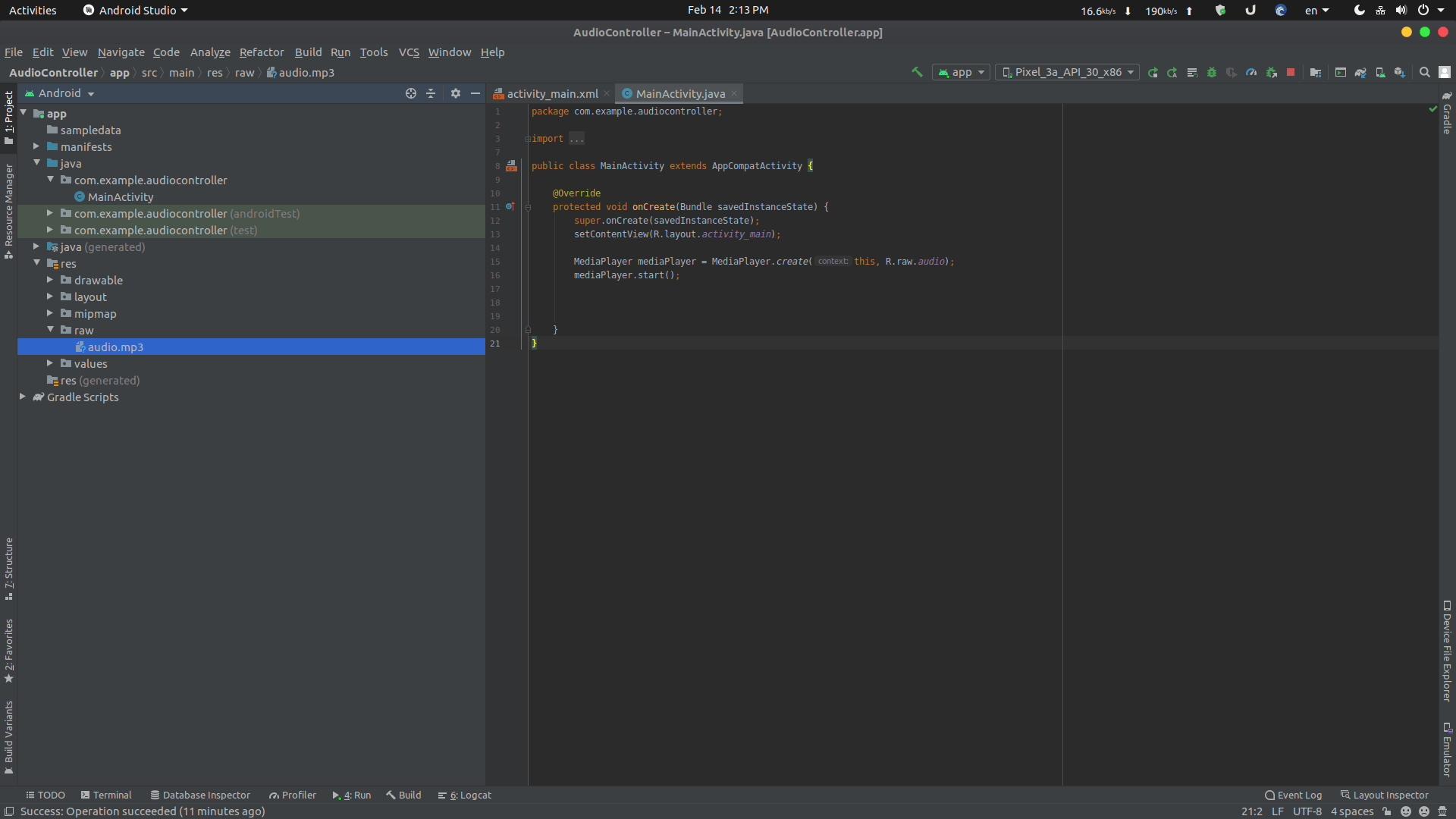1456x819 pixels.
Task: Open the Build menu
Action: tap(308, 52)
